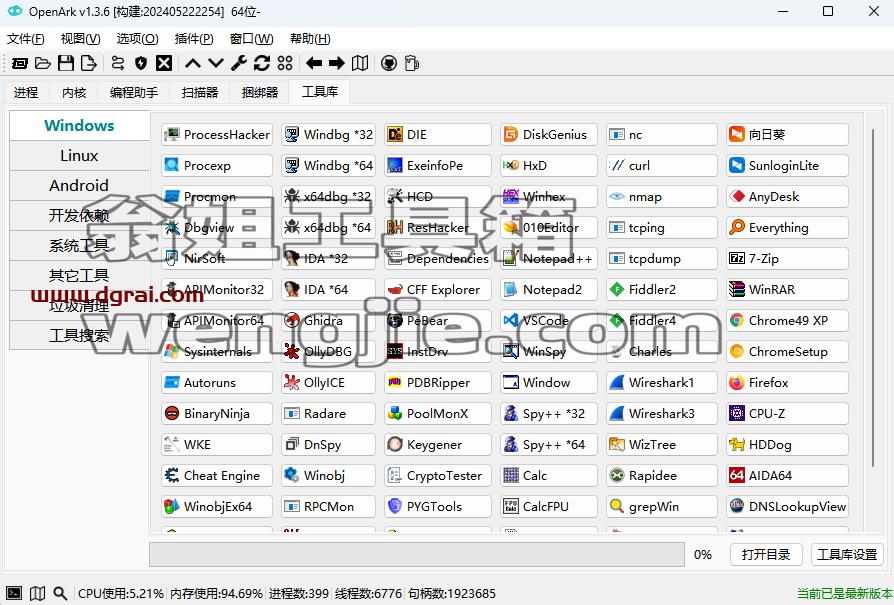Open WinRAR tool
The width and height of the screenshot is (894, 605).
click(x=787, y=290)
